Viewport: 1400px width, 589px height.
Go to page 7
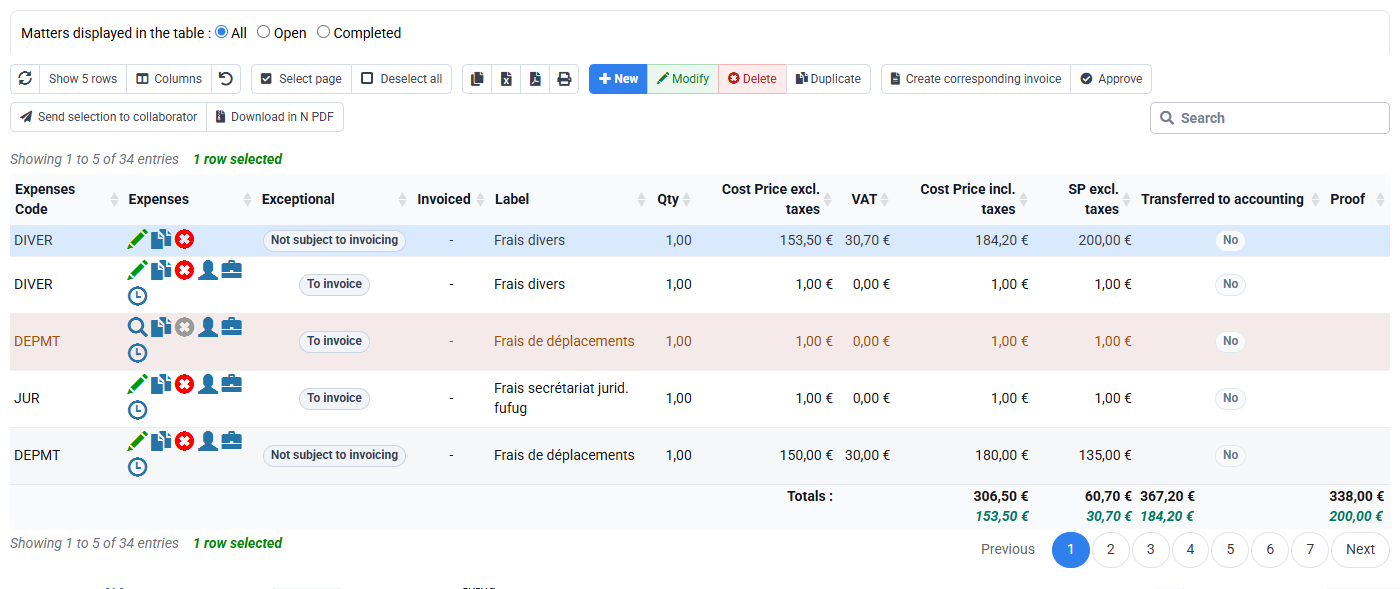[x=1310, y=549]
